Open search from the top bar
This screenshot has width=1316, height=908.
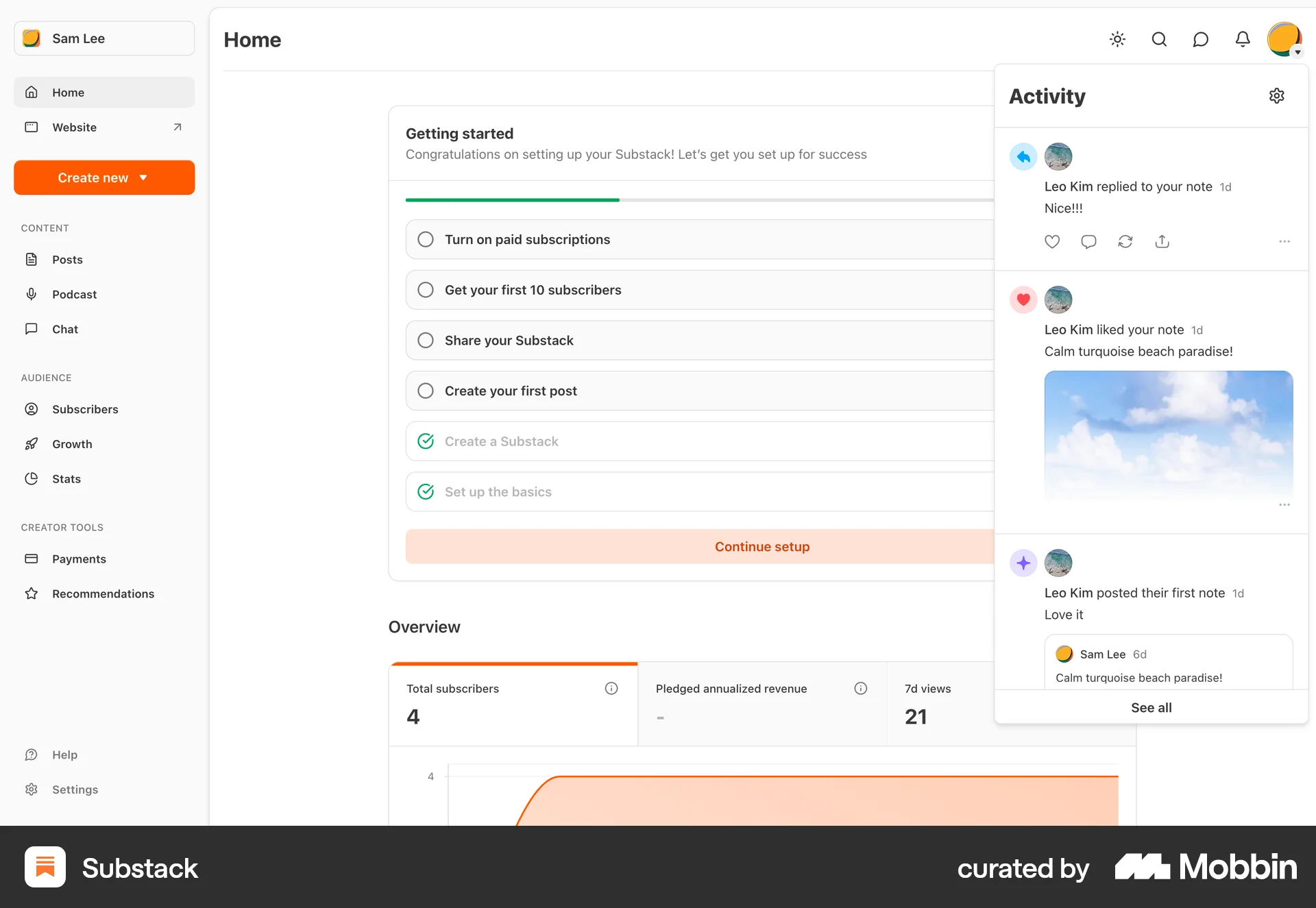(x=1159, y=39)
